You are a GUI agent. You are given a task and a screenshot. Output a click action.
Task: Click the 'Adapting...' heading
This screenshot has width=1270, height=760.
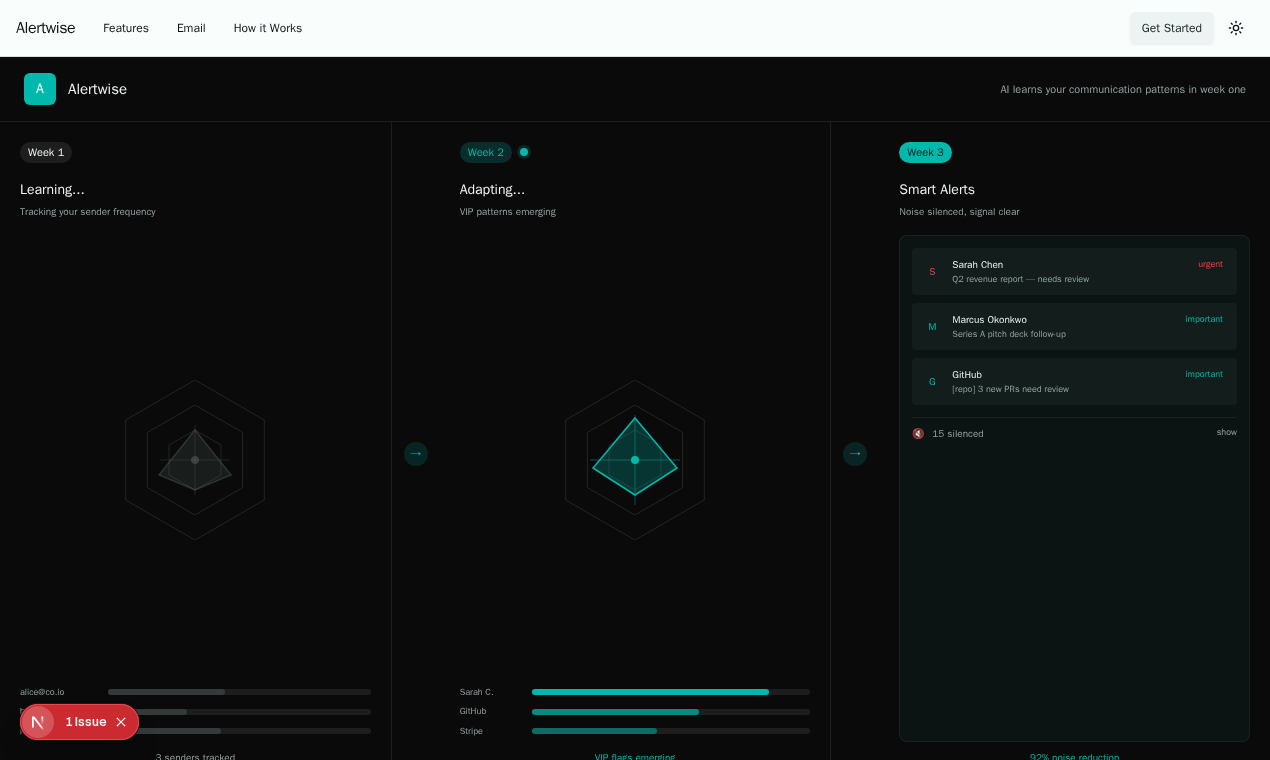coord(492,189)
